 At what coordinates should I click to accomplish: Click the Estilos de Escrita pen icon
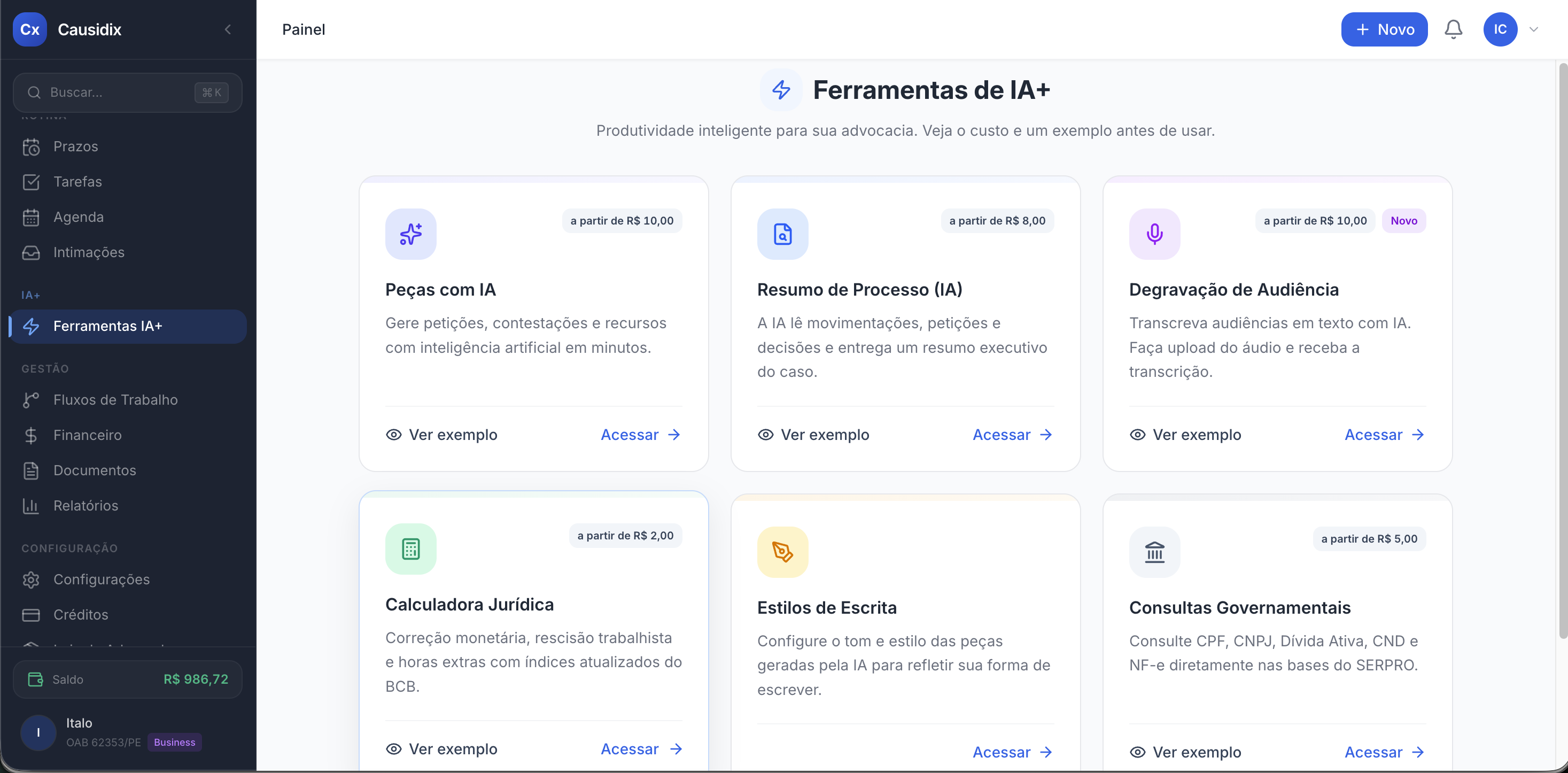[x=783, y=552]
